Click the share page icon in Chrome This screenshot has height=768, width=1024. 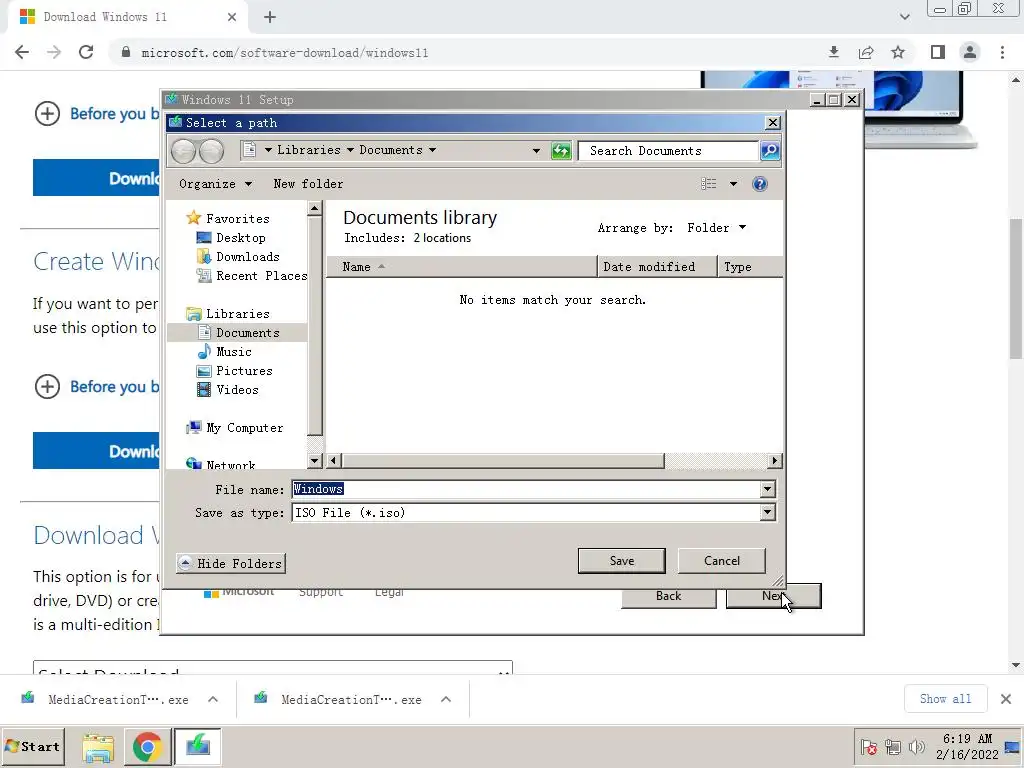pyautogui.click(x=866, y=52)
